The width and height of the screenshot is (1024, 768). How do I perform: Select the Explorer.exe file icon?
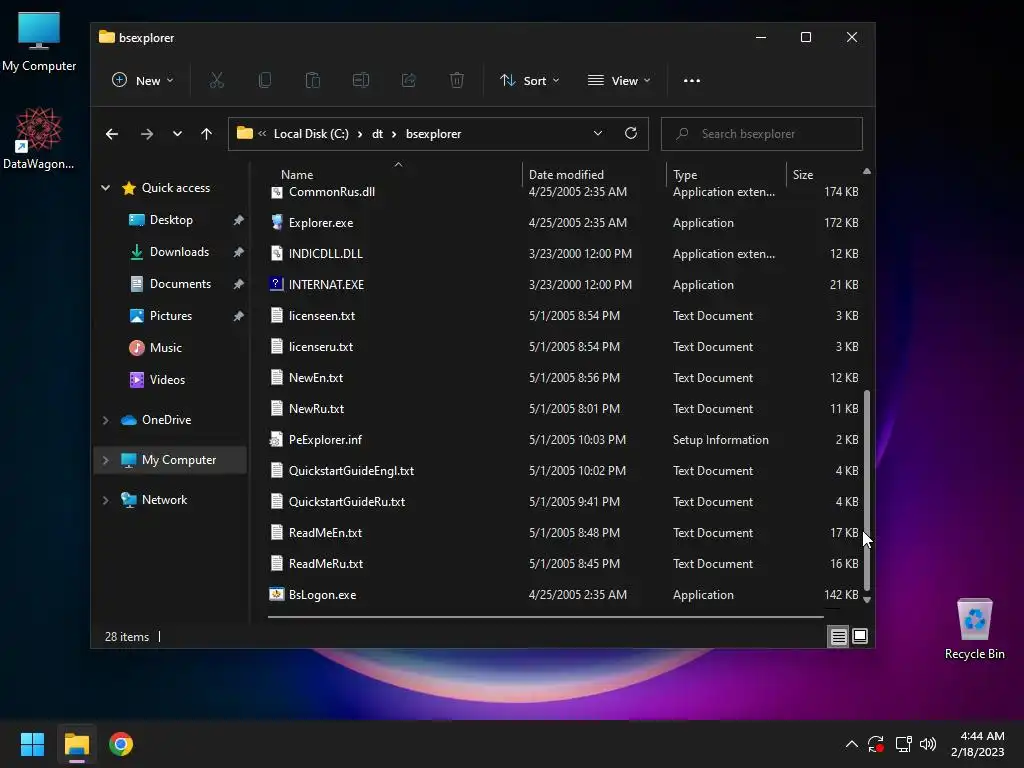[x=277, y=222]
